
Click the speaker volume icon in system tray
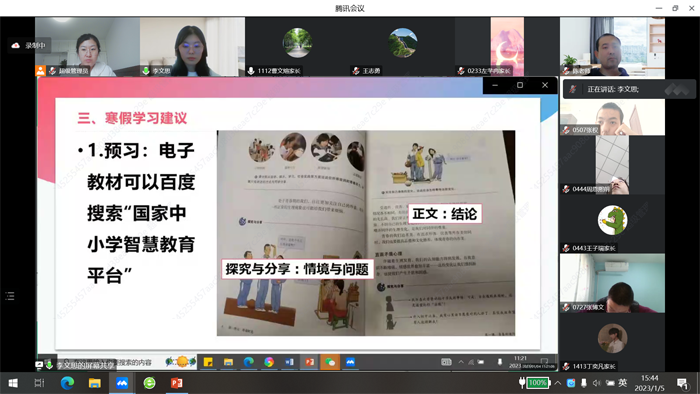(x=596, y=383)
